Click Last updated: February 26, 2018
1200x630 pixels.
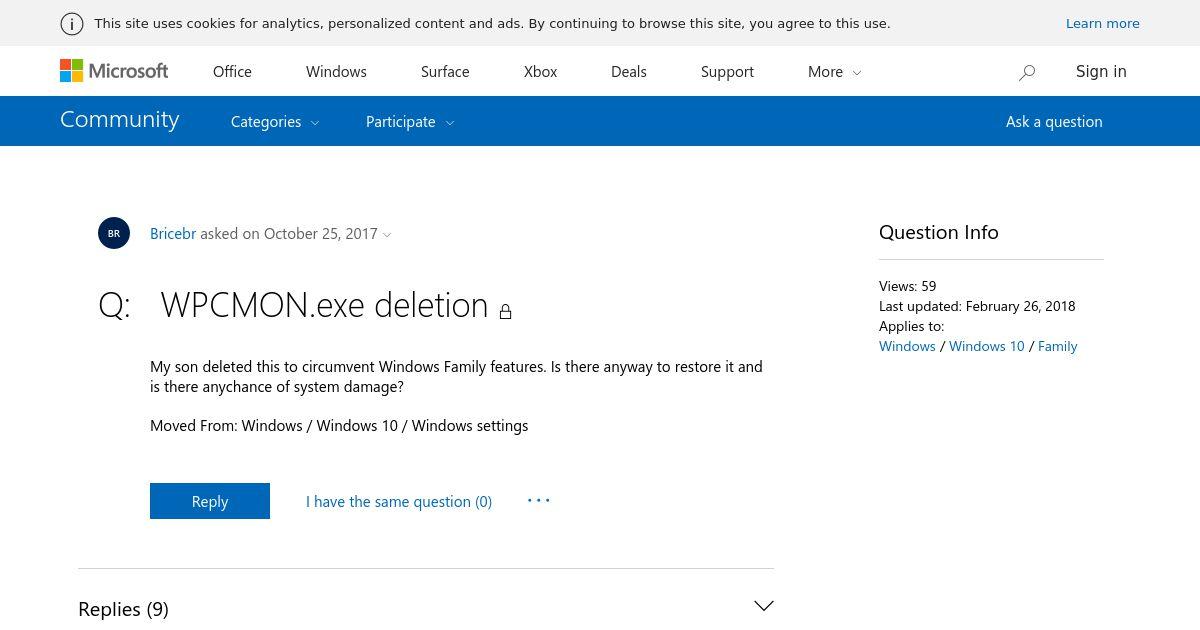click(x=977, y=306)
